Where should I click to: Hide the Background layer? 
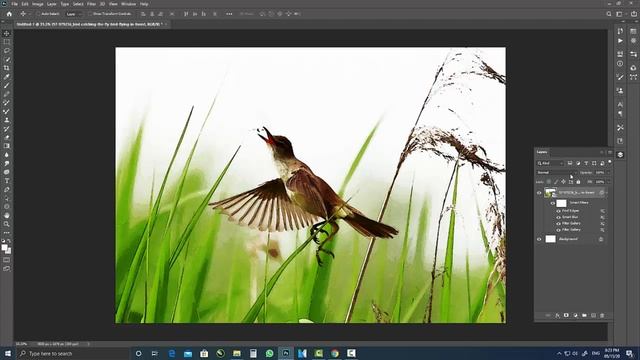(539, 239)
